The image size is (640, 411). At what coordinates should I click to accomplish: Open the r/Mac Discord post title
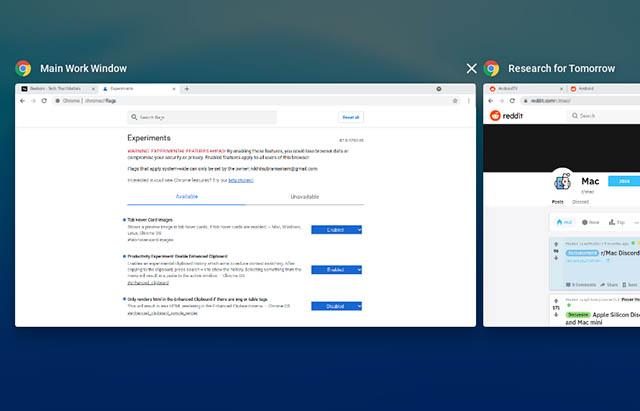620,253
